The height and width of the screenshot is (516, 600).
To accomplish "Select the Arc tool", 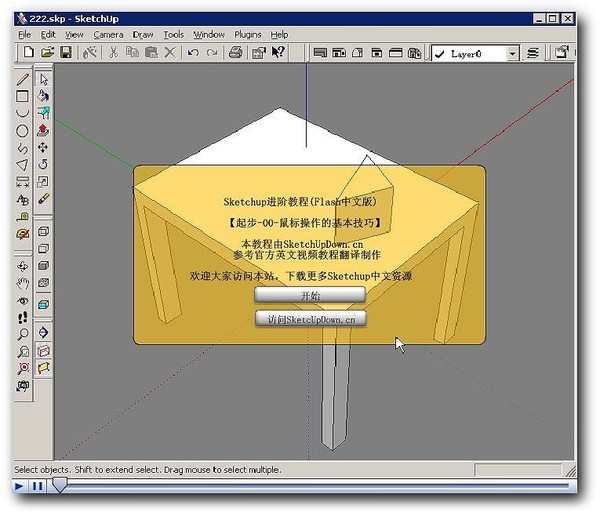I will click(x=23, y=113).
